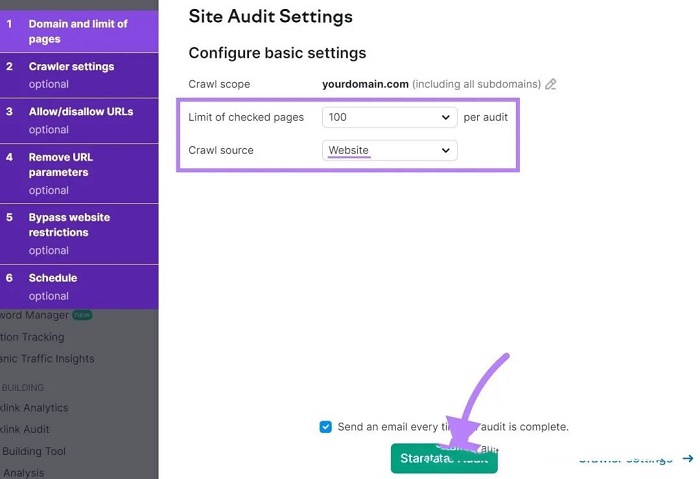The width and height of the screenshot is (700, 479).
Task: Open Organic Traffic Insights in the sidebar
Action: tap(47, 358)
